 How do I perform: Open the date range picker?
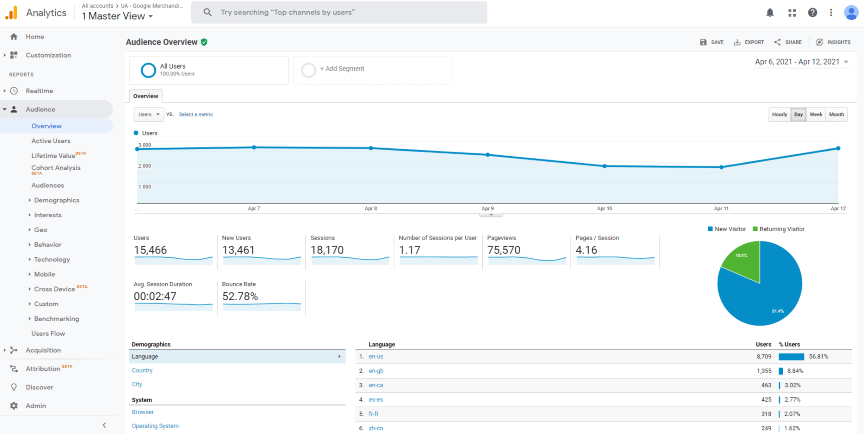point(803,62)
